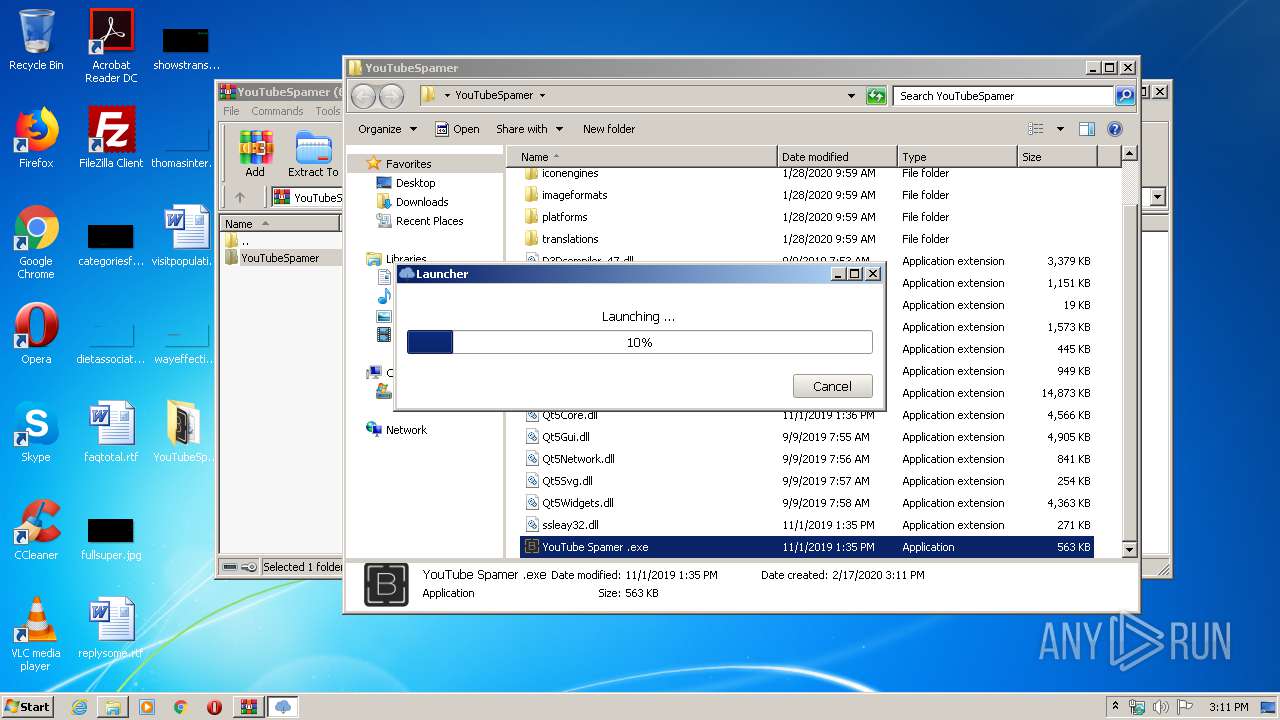Open WinRAR address path dropdown
1280x720 pixels.
pos(1158,197)
